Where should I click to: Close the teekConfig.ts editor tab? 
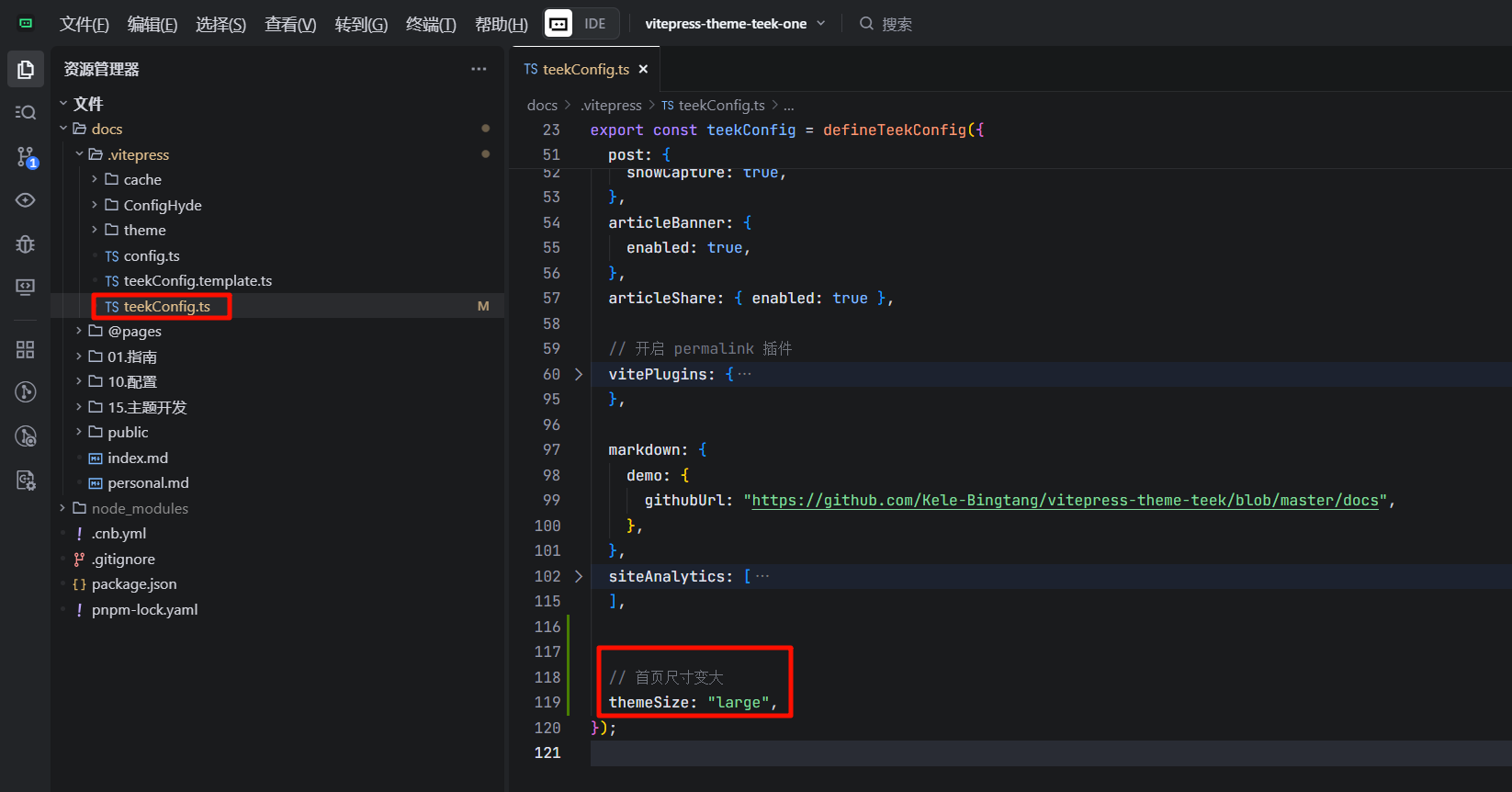click(643, 69)
